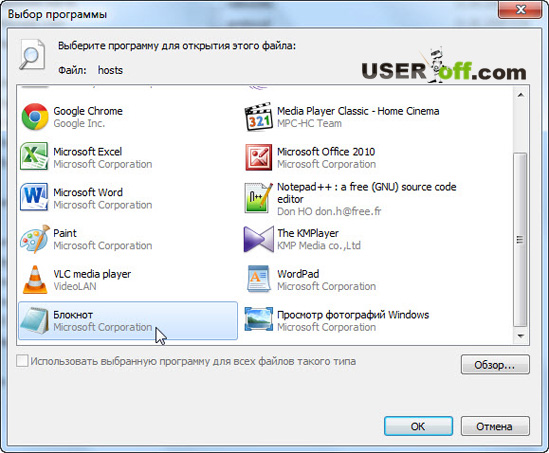Screen dimensions: 549x453
Task: Select the Блокнот notepad icon
Action: 35,320
